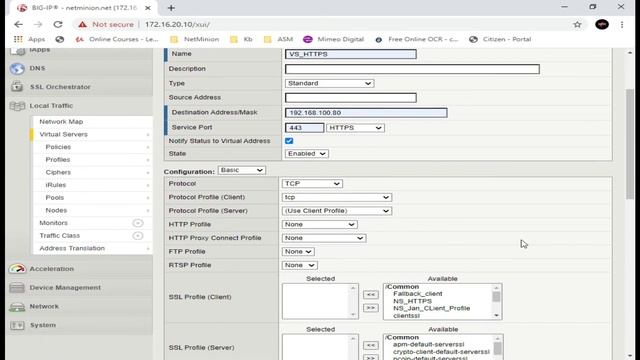
Task: Open Chrome three-dot menu
Action: 622,24
